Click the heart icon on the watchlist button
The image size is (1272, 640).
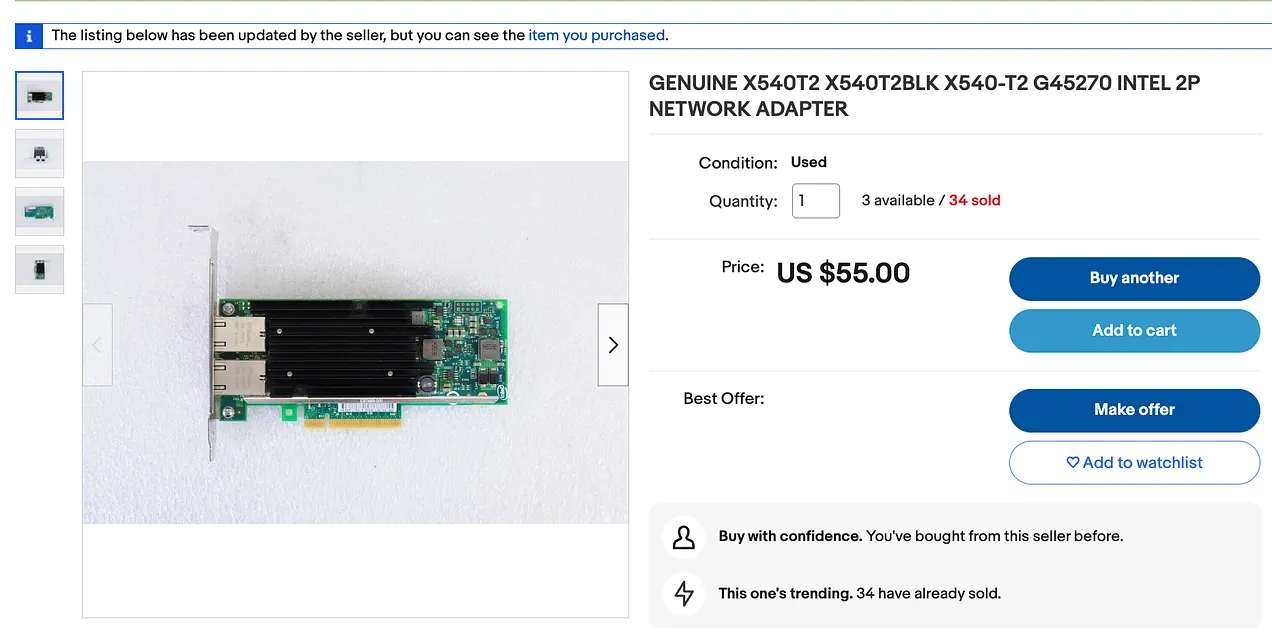pyautogui.click(x=1073, y=463)
